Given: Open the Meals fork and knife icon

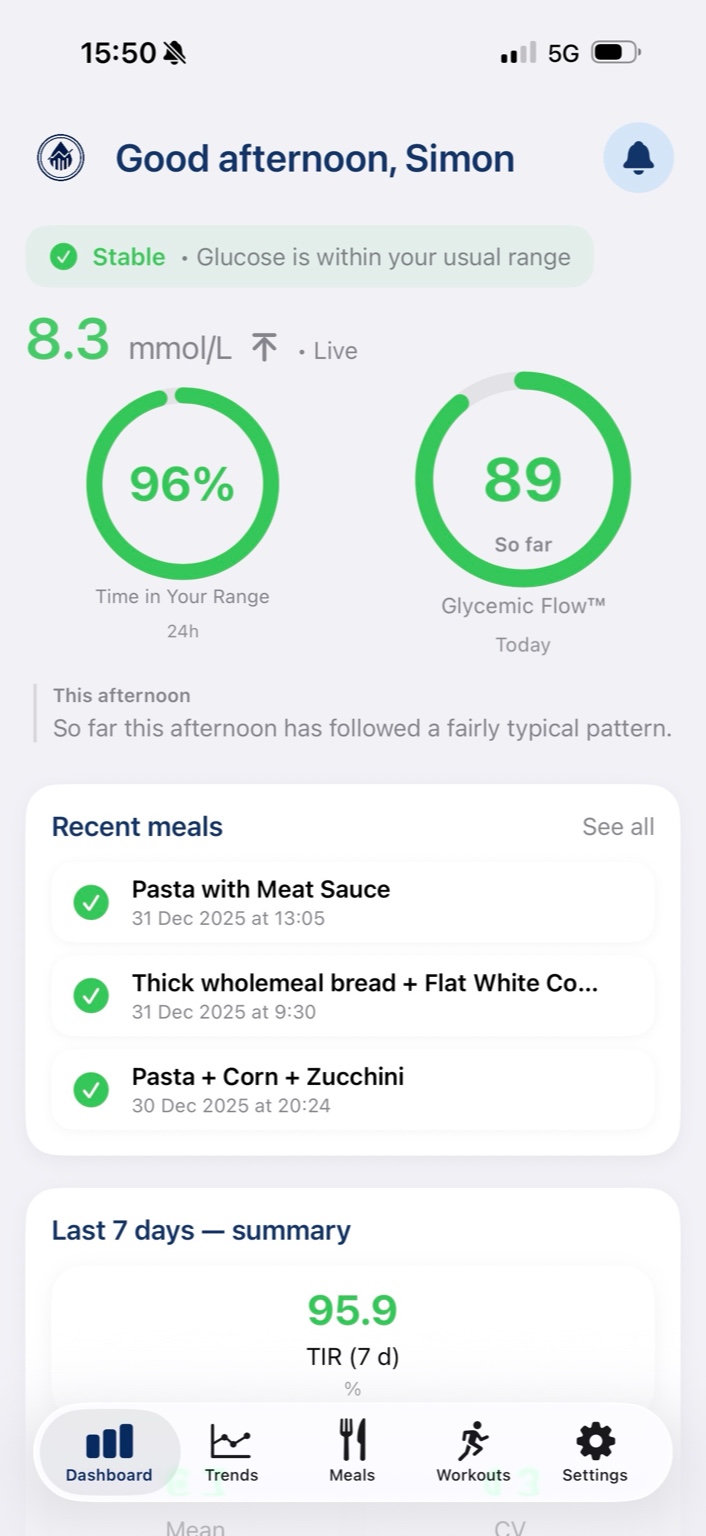Looking at the screenshot, I should (352, 1440).
